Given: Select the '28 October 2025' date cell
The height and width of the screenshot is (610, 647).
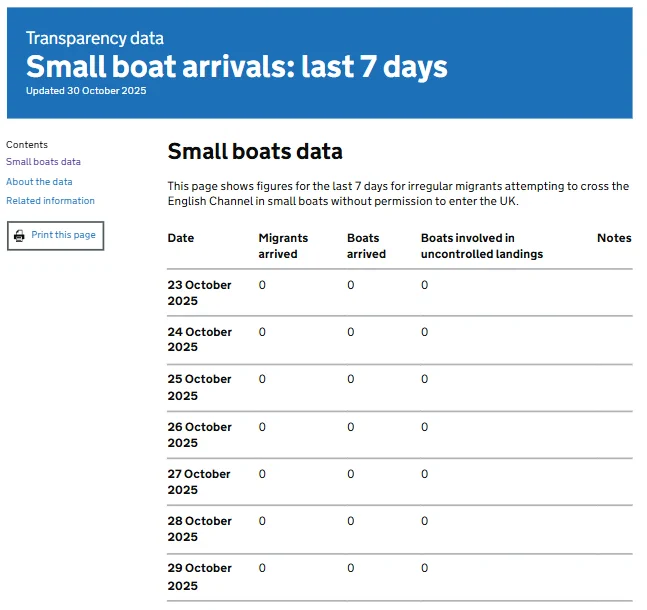Looking at the screenshot, I should coord(200,529).
